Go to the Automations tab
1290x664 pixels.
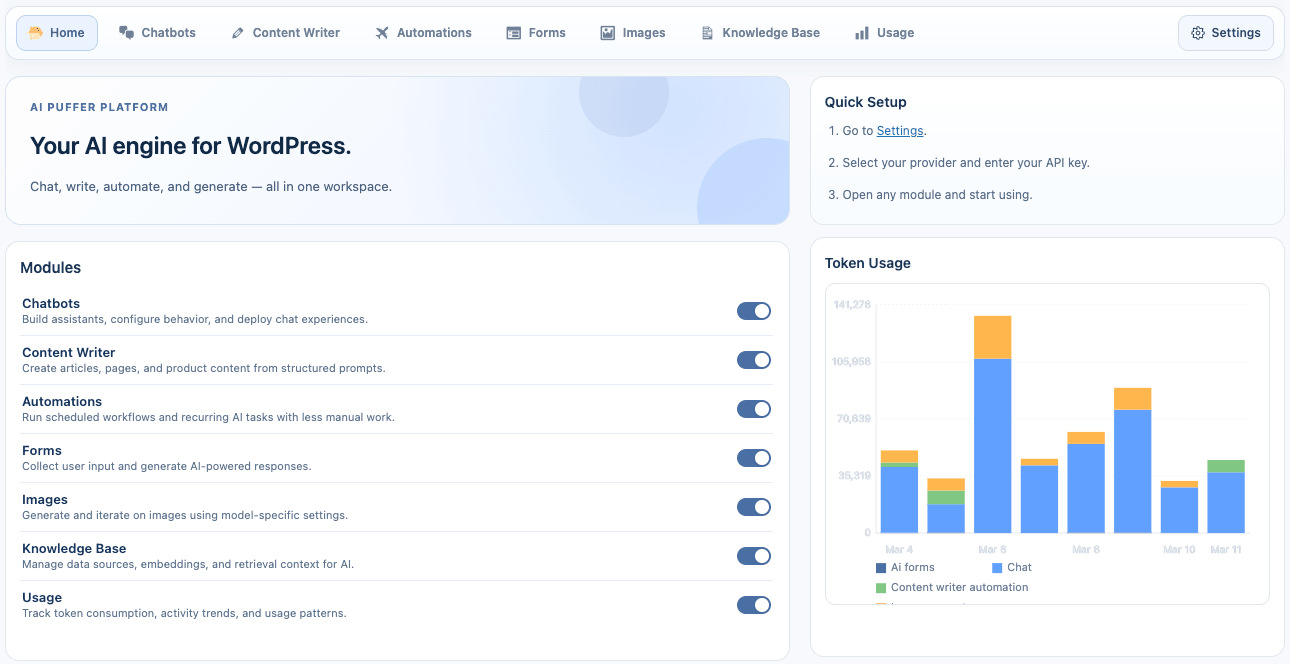pos(424,33)
